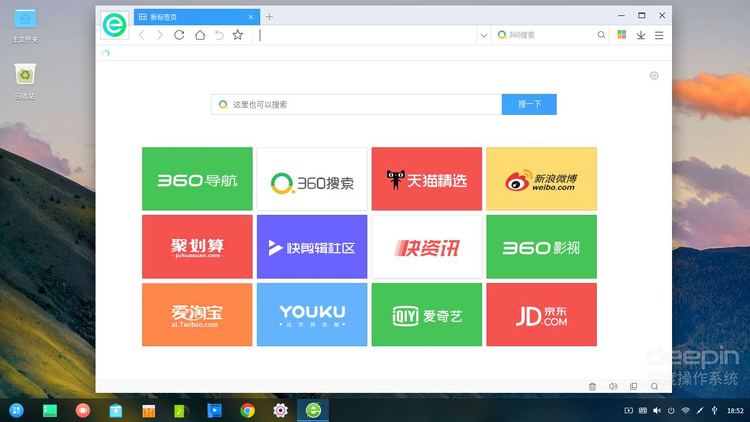This screenshot has width=750, height=422.
Task: Click the address bar input
Action: (x=366, y=35)
